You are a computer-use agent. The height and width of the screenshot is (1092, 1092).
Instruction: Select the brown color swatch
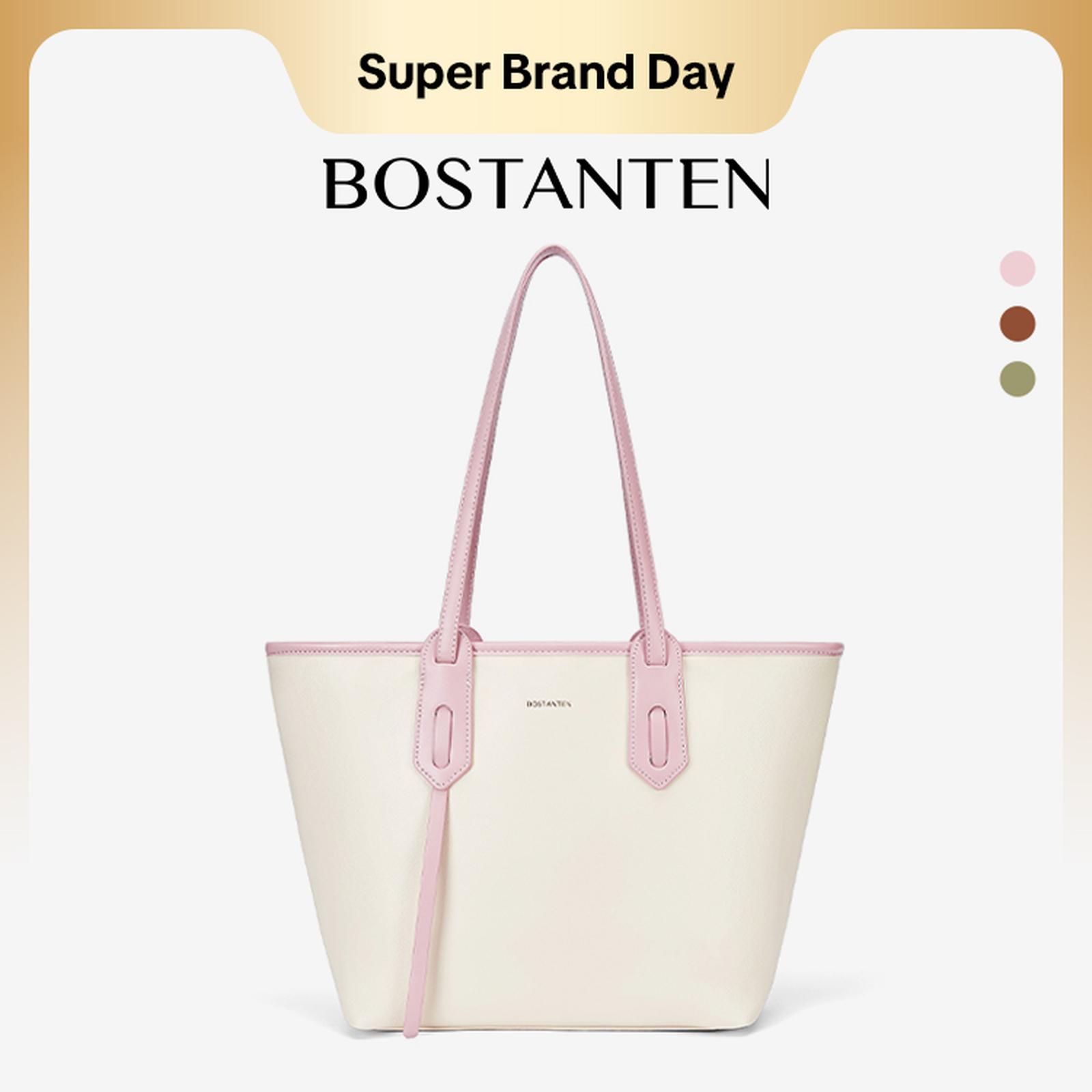tap(1017, 324)
